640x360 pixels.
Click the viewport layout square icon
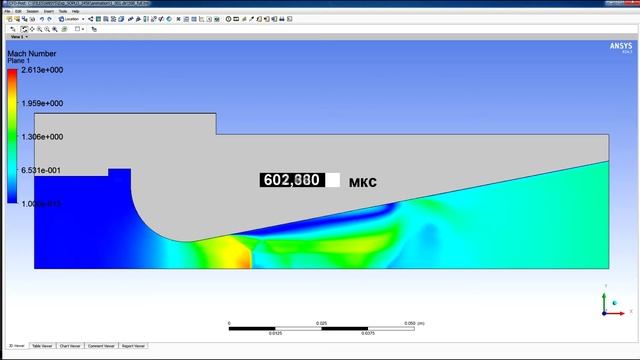click(77, 29)
